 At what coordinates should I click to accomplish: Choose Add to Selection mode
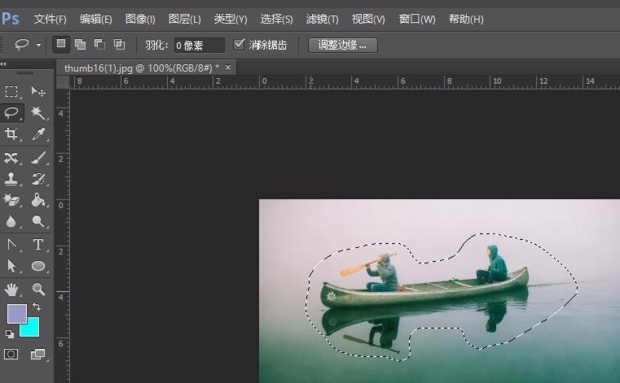coord(80,44)
